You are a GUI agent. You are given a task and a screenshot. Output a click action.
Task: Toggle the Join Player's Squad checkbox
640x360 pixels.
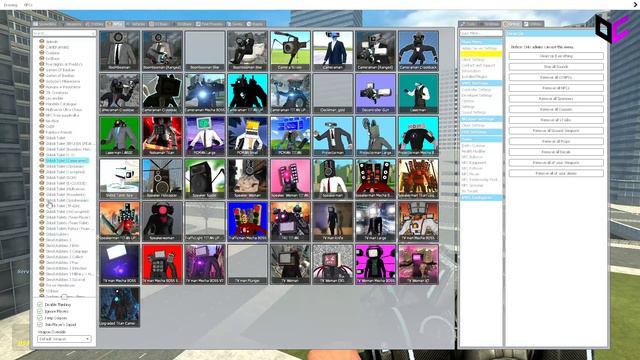pos(40,324)
